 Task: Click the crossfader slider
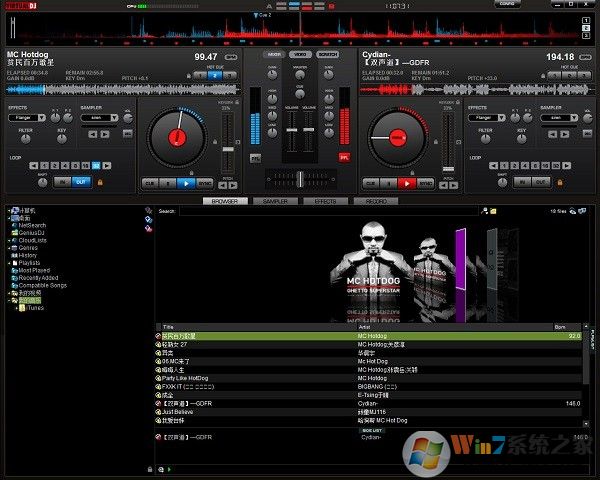(300, 177)
